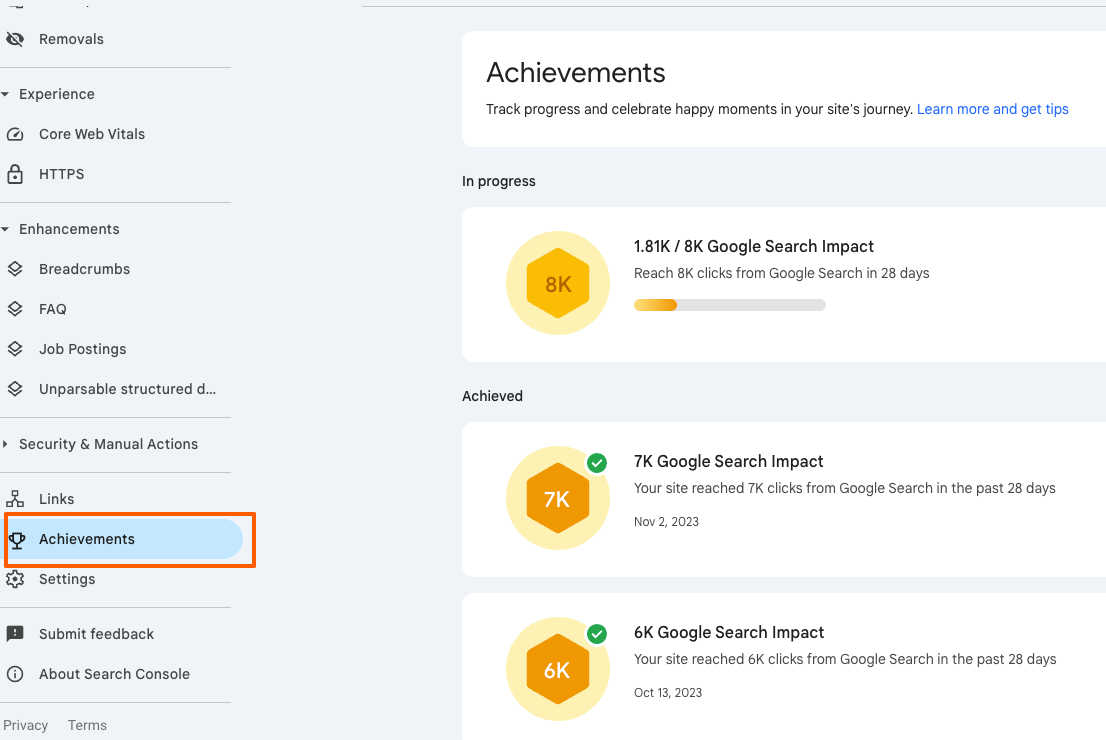Click the 8K hexagon badge
This screenshot has width=1106, height=740.
558,284
